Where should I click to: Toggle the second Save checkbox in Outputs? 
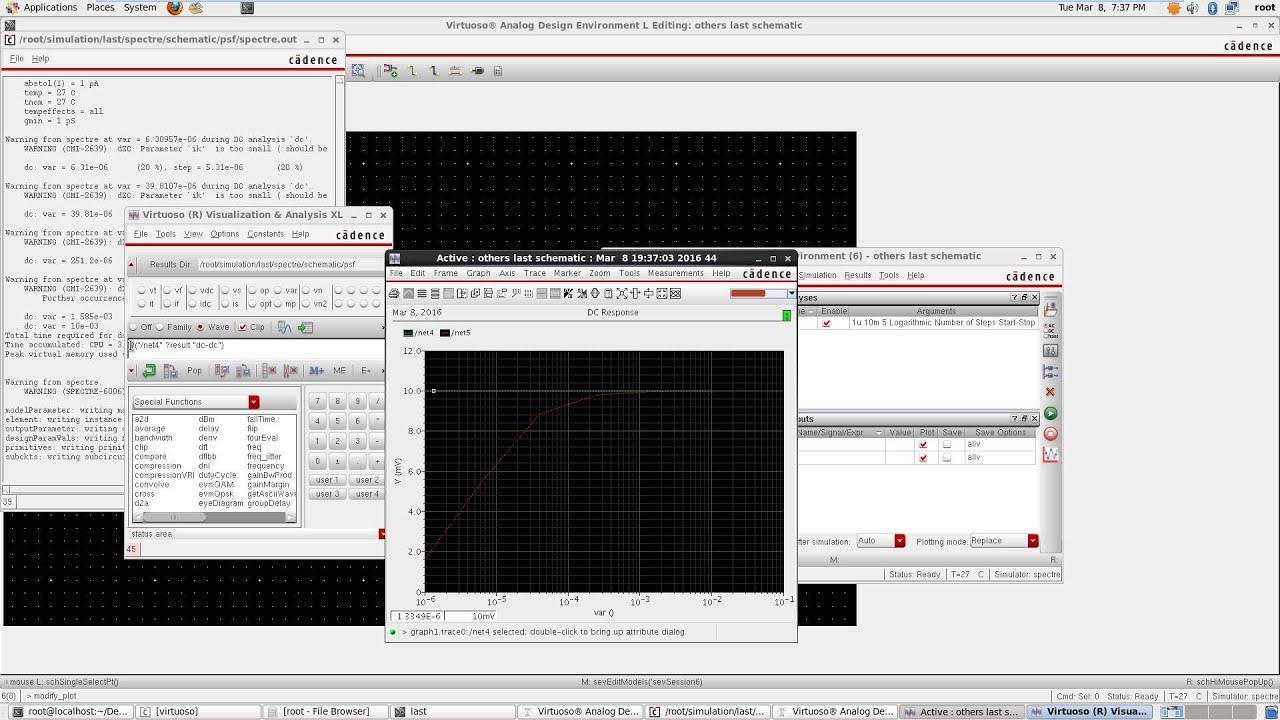pyautogui.click(x=947, y=457)
